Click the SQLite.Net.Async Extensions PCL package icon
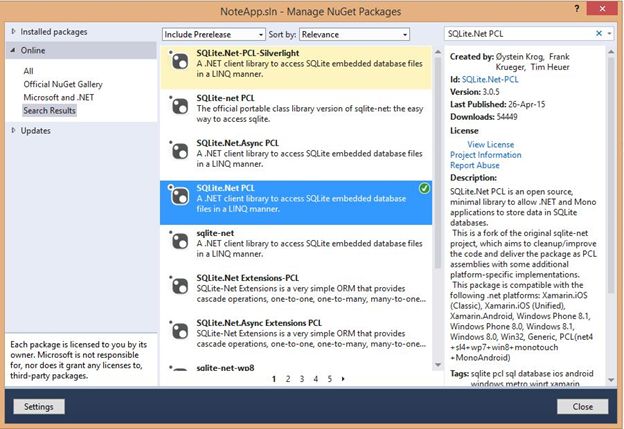 click(179, 331)
